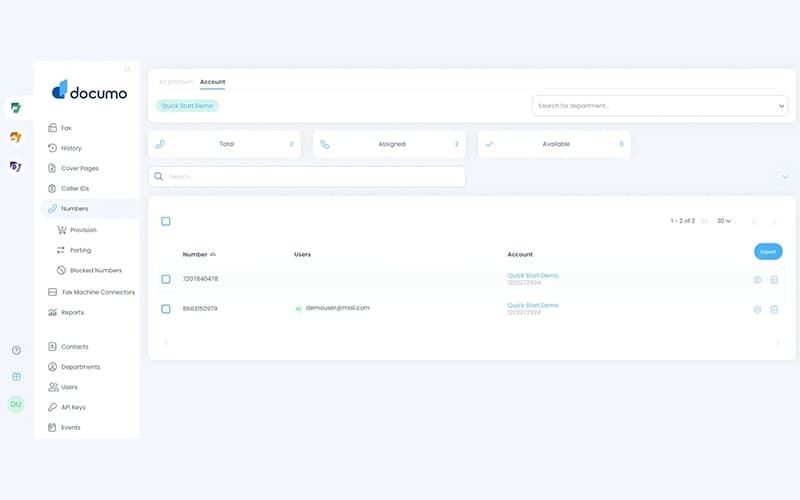Click the Assigned numbers card
Image resolution: width=800 pixels, height=500 pixels.
tap(389, 144)
